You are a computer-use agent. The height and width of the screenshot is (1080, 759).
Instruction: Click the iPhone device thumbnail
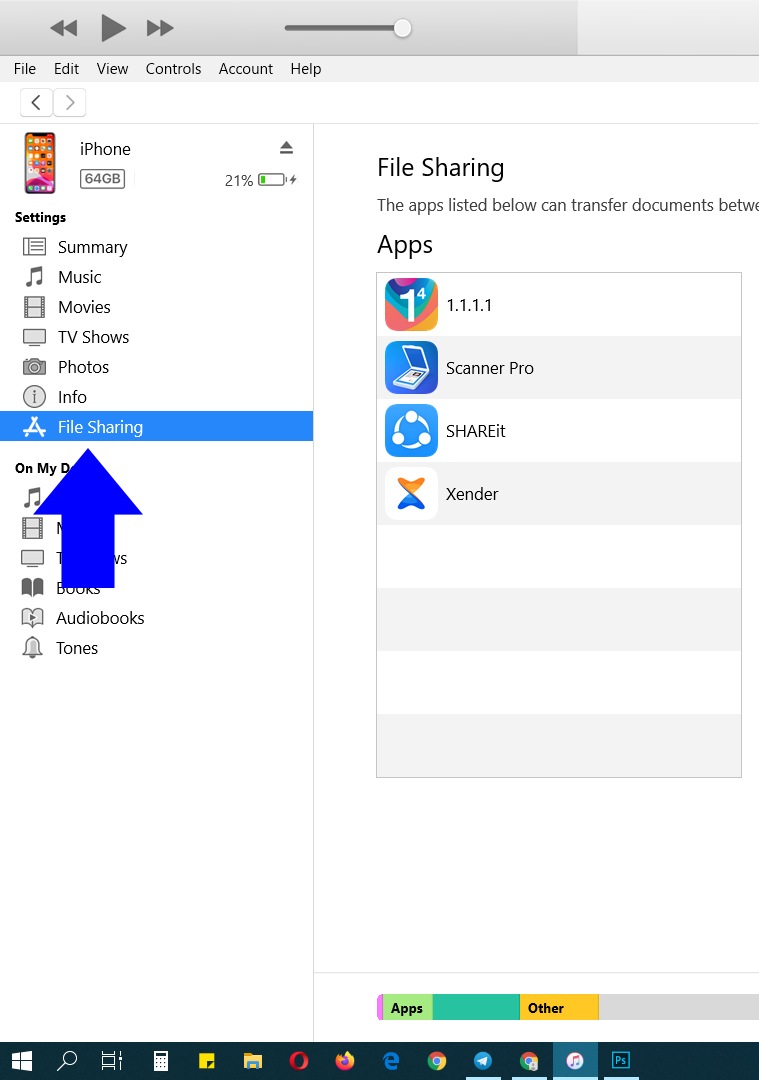click(x=40, y=163)
